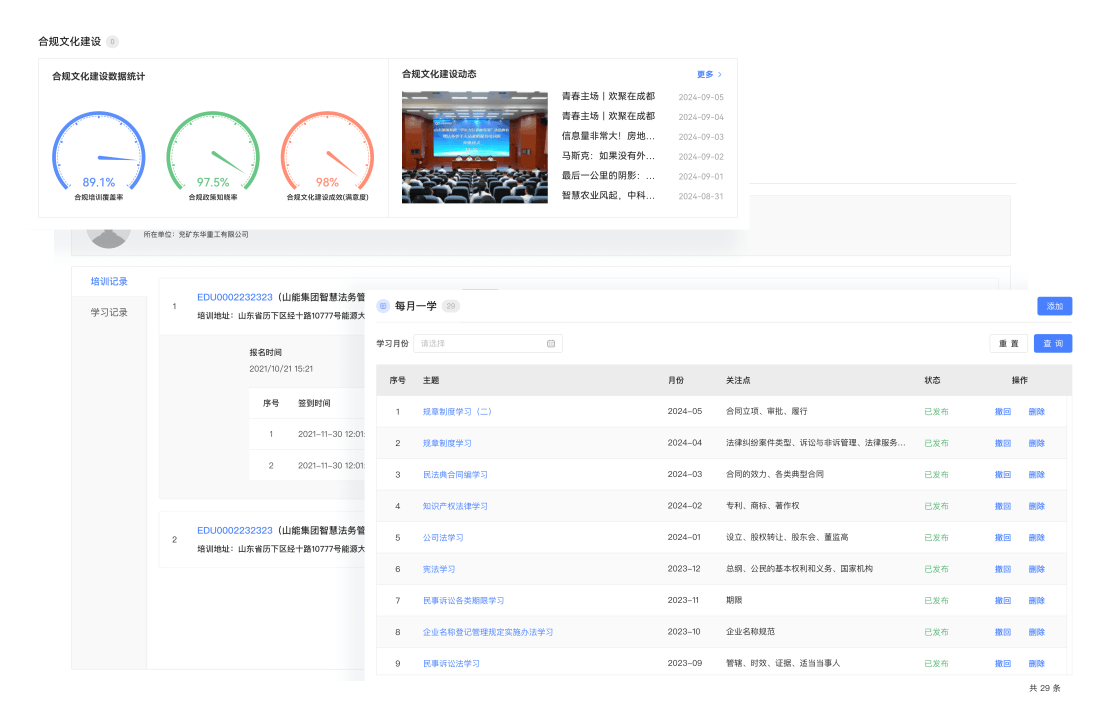The width and height of the screenshot is (1106, 720).
Task: Open the first EDU0002232323 training record link
Action: click(235, 298)
